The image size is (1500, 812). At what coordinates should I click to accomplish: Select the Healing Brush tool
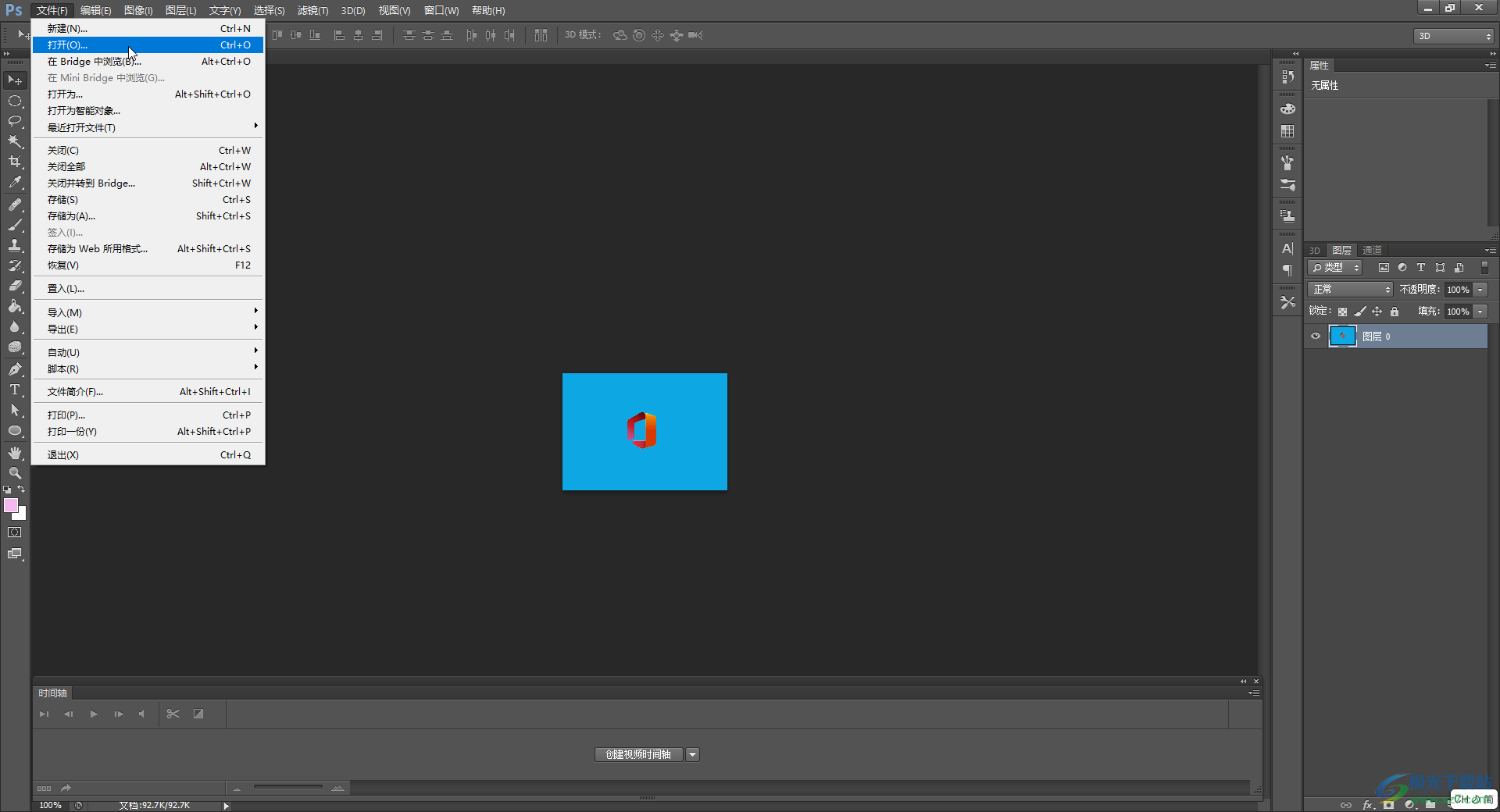pos(15,205)
